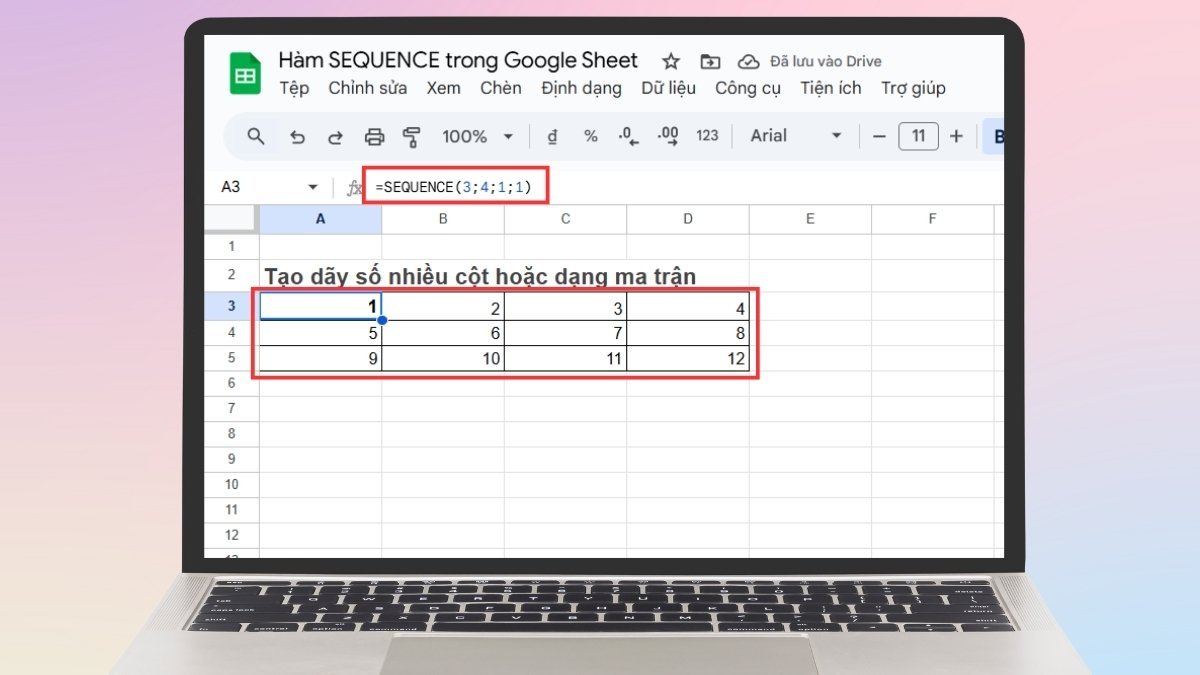The image size is (1200, 675).
Task: Toggle bold formatting
Action: [x=998, y=136]
